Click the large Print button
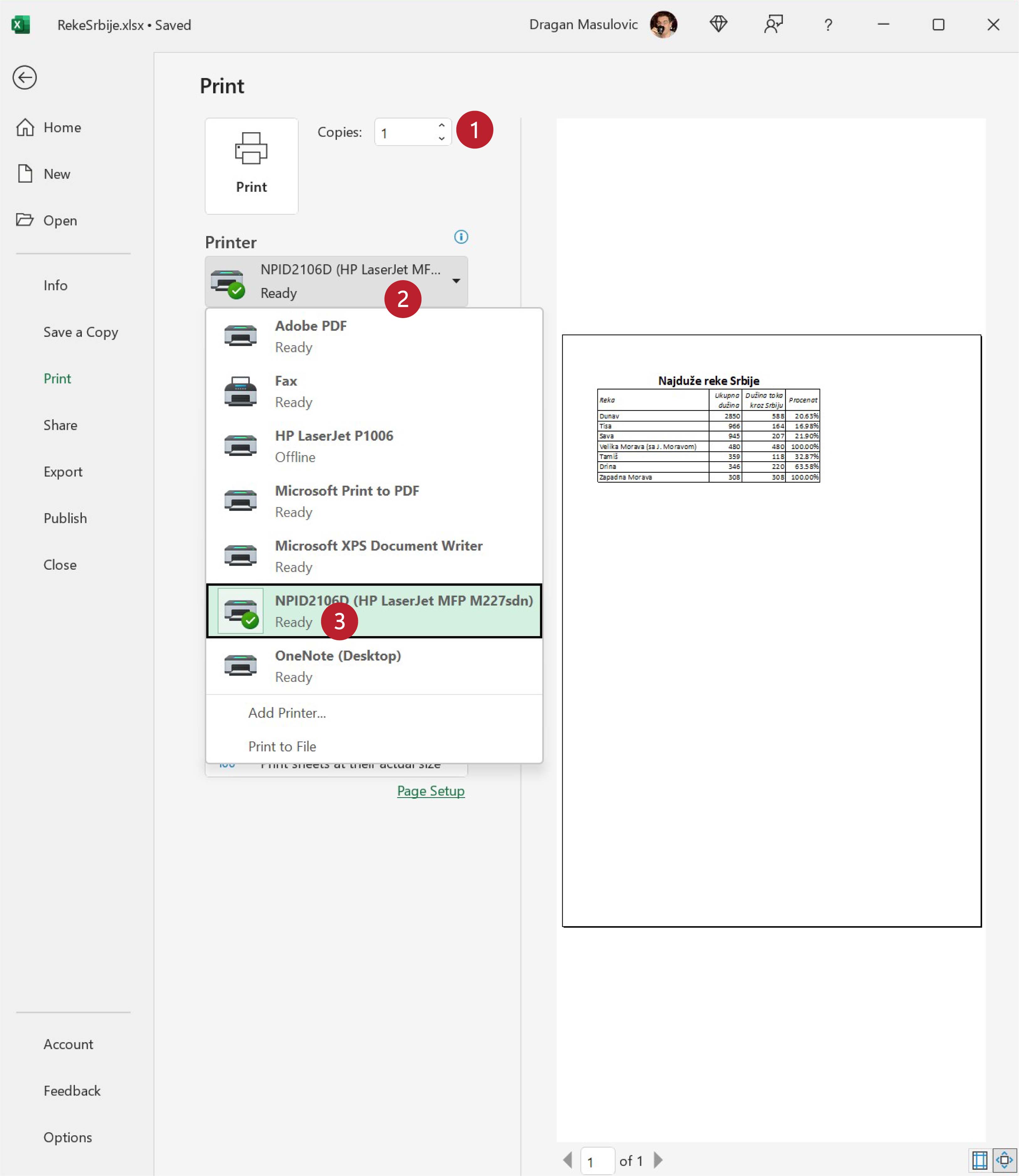This screenshot has width=1019, height=1176. [x=251, y=165]
